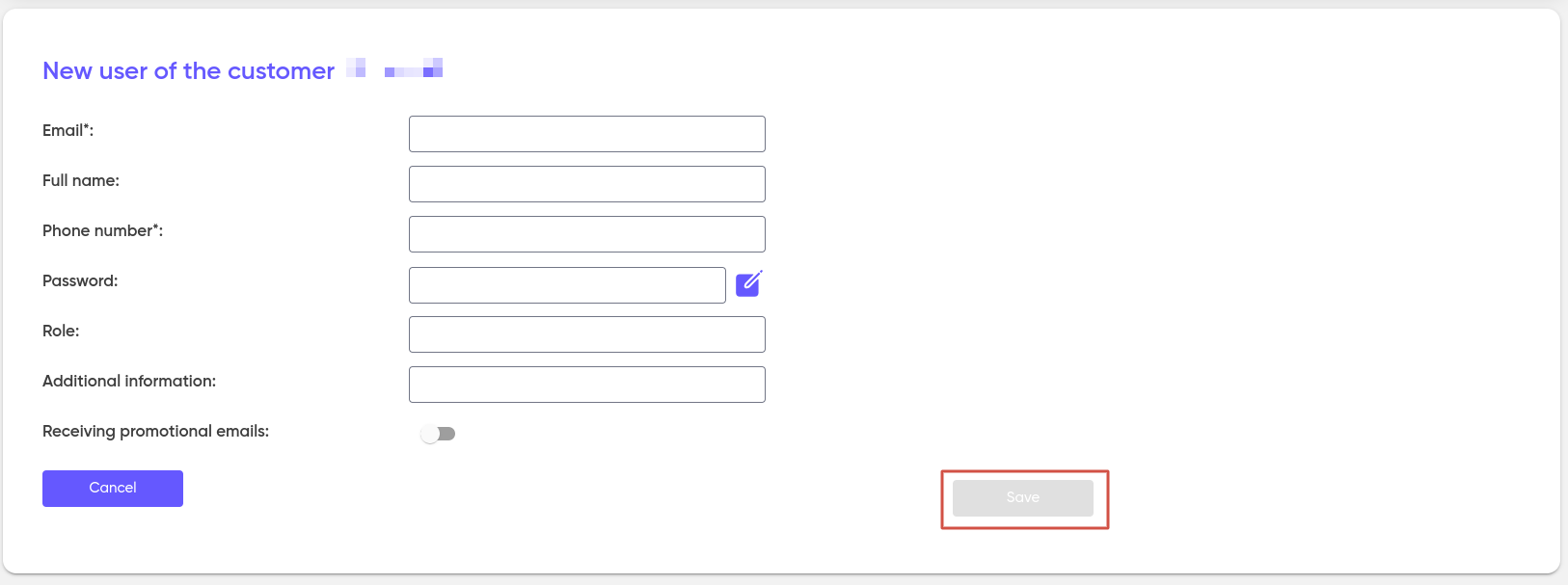This screenshot has width=1568, height=585.
Task: Click the 'Phone number*:' label
Action: (x=103, y=231)
